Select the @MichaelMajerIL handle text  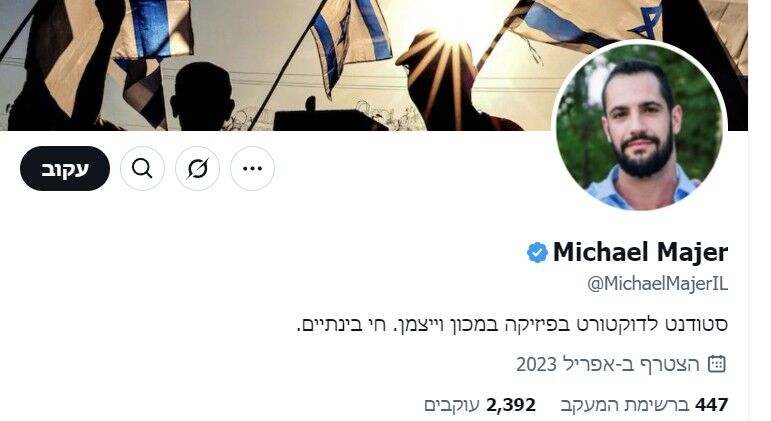[x=658, y=284]
